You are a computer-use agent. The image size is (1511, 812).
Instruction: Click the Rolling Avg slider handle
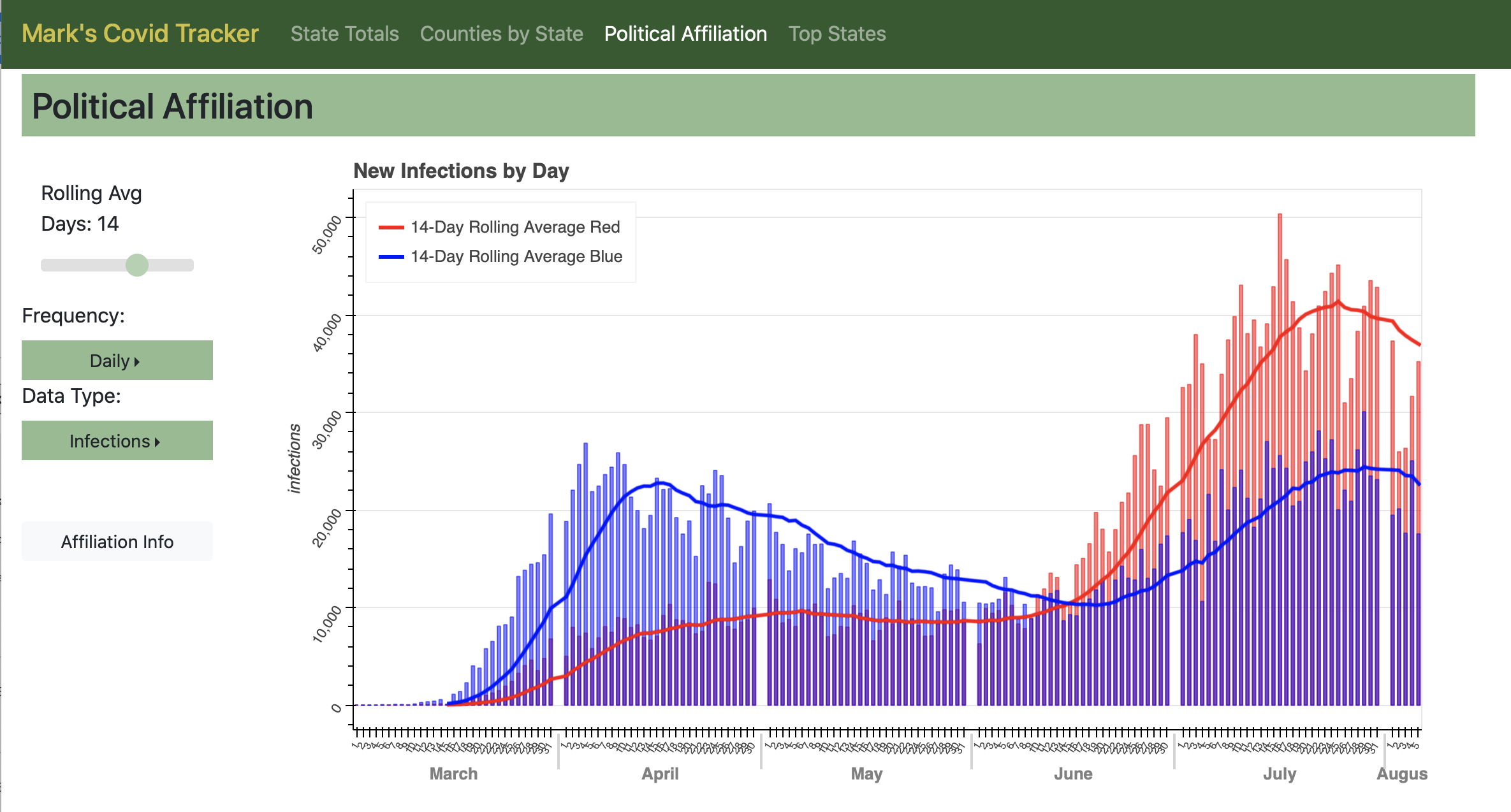[137, 265]
